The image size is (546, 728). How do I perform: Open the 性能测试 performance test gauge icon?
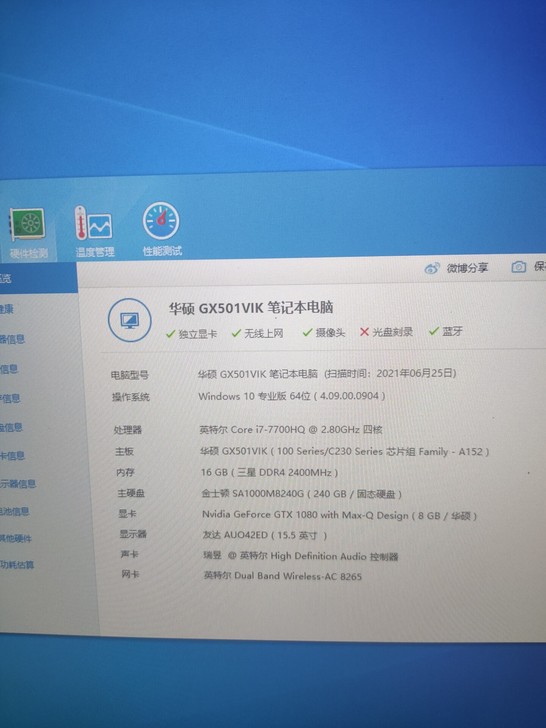(162, 229)
